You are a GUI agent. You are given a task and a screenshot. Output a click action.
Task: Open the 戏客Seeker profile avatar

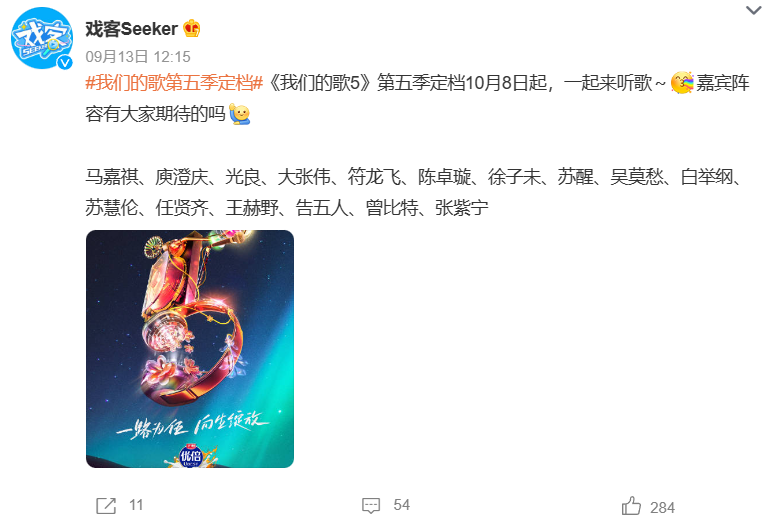click(x=42, y=38)
